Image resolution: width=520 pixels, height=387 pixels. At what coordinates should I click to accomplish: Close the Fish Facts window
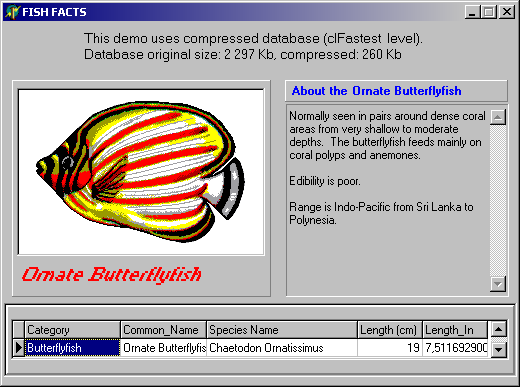[x=507, y=12]
